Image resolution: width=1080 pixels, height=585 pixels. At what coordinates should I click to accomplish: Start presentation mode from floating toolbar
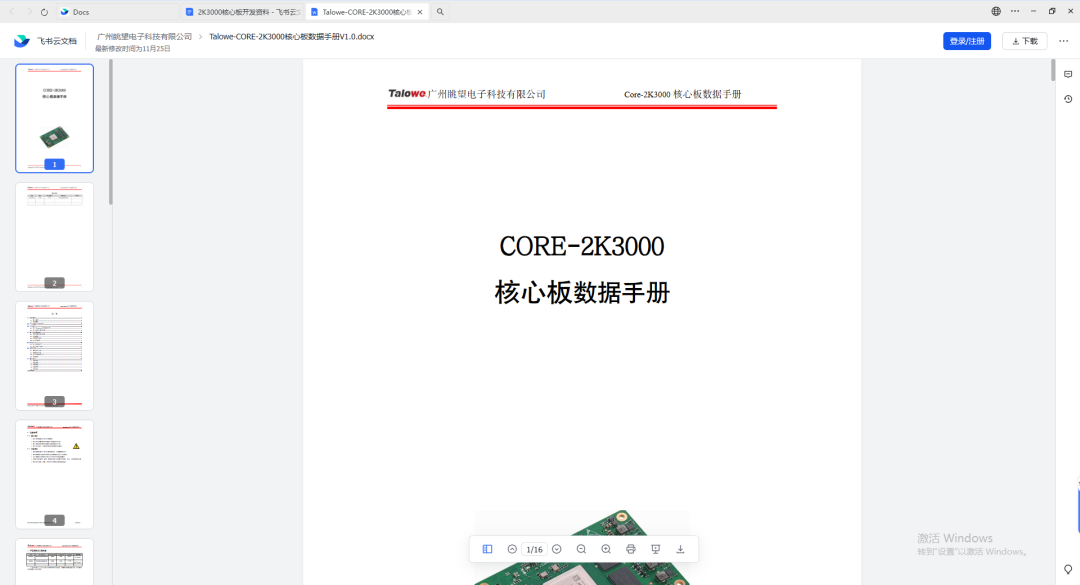[656, 549]
